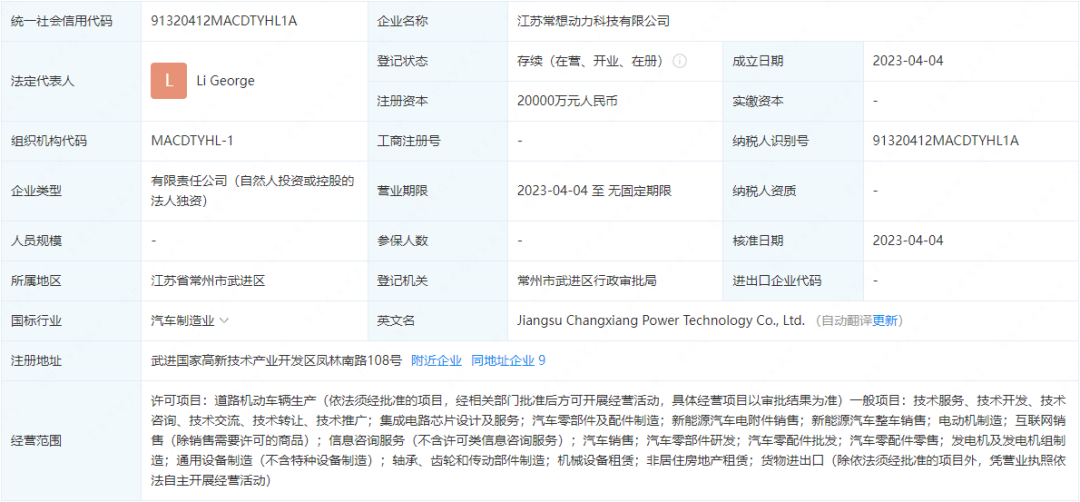Click company name 江苏常想动力科技有限公司
The image size is (1080, 502).
[594, 21]
